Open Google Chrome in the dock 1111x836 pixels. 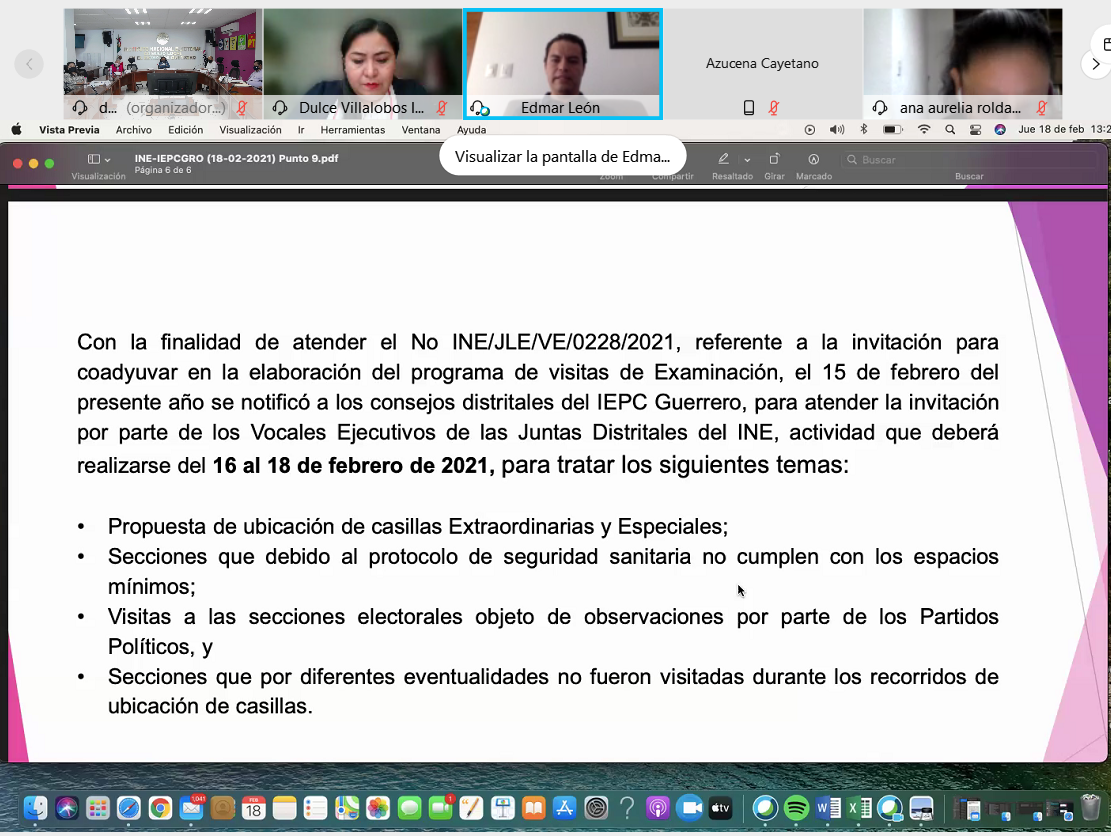point(159,808)
